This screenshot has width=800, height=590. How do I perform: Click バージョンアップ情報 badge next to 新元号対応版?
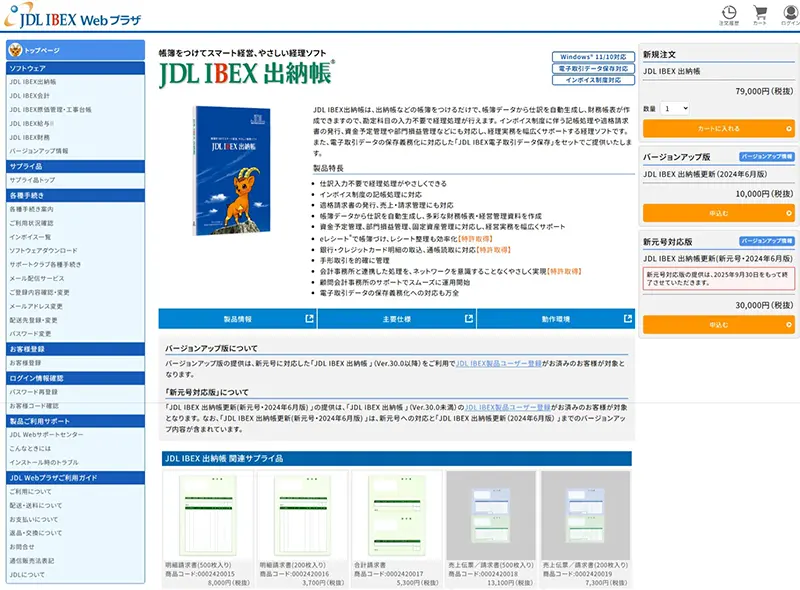click(766, 241)
